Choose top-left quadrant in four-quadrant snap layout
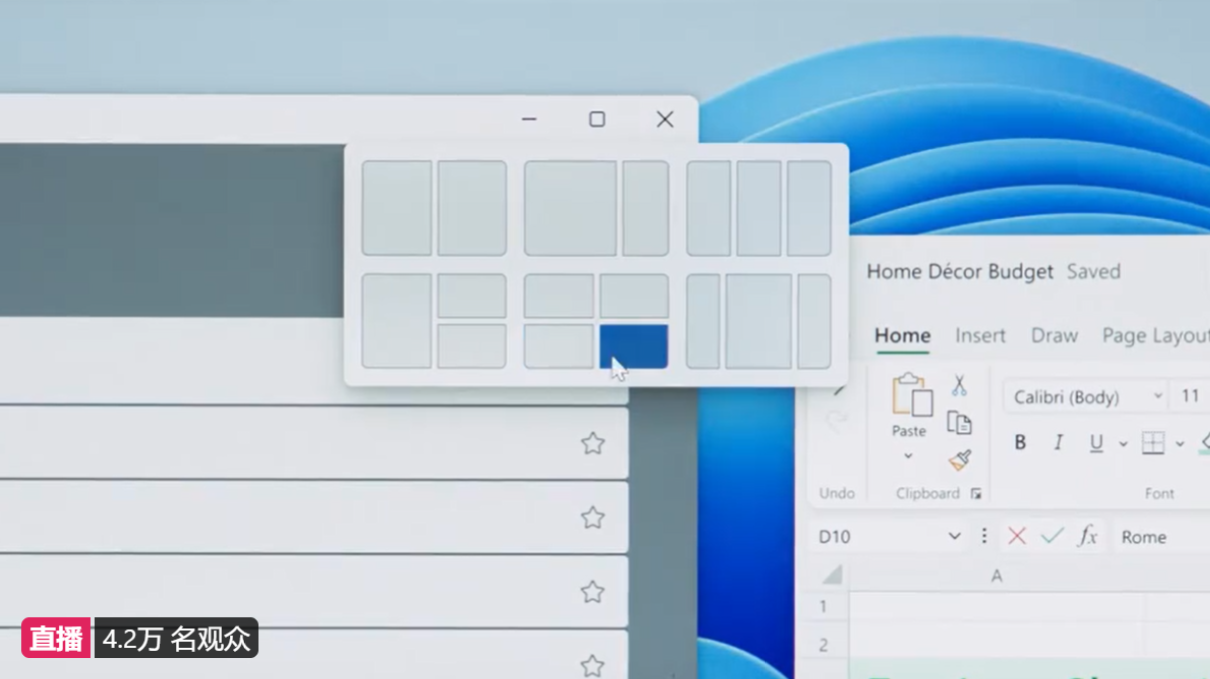 point(559,296)
